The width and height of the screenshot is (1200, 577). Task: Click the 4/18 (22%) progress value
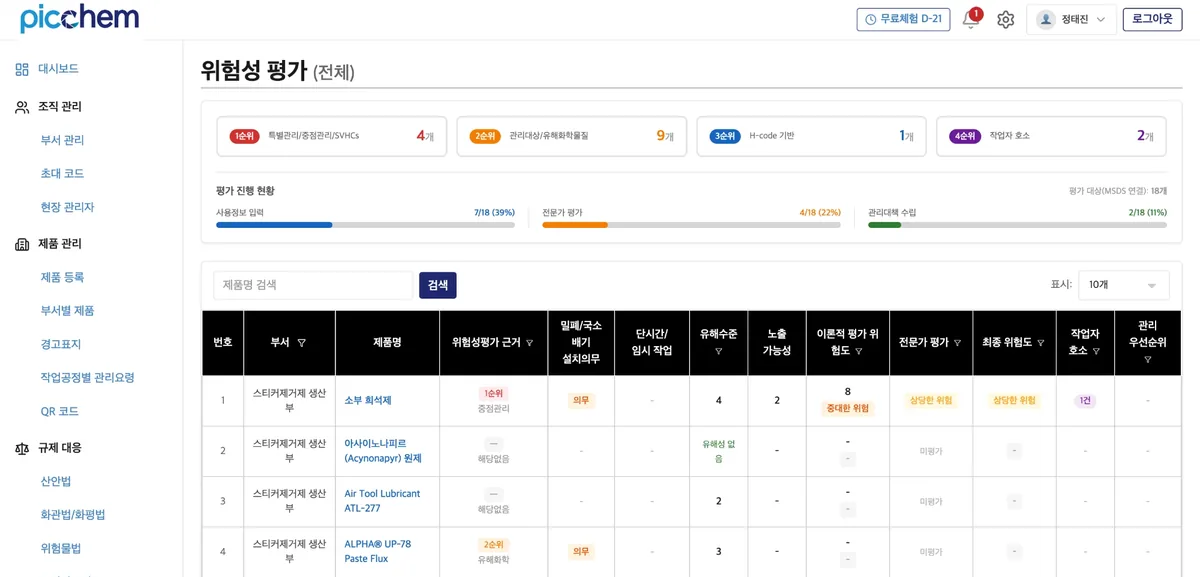point(820,213)
